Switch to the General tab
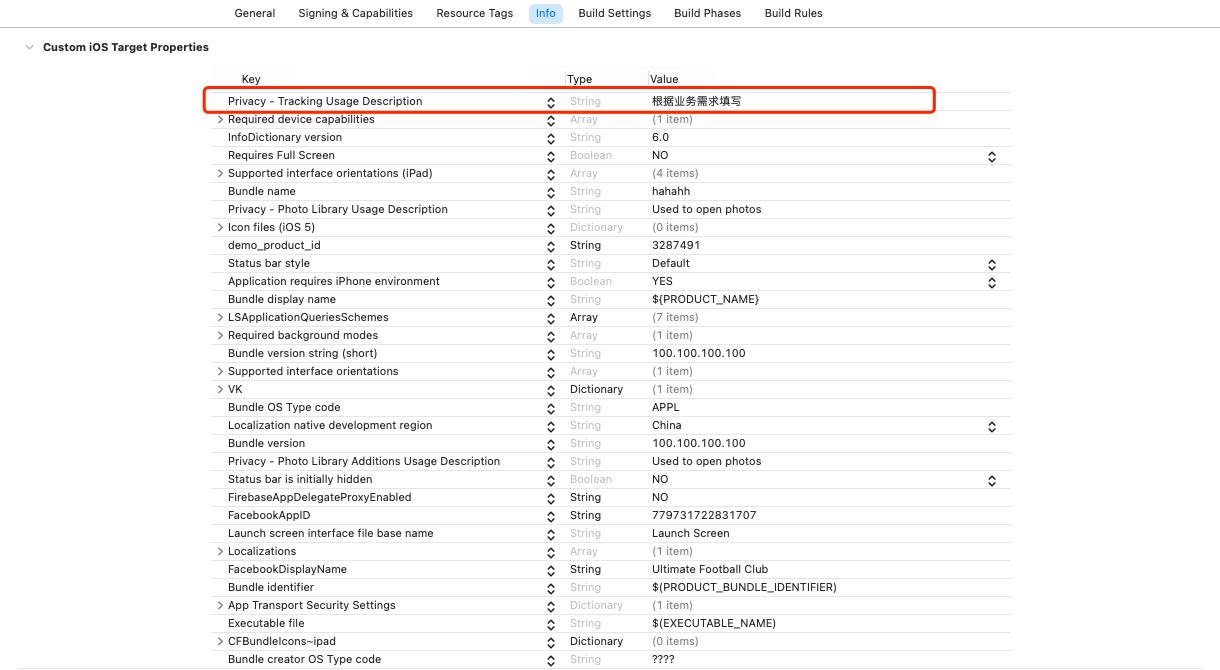1220x670 pixels. click(255, 13)
